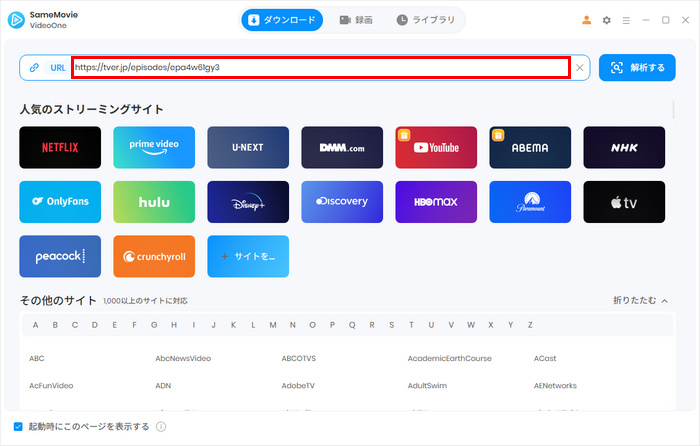Open the Prime Video tile
Screen dimensions: 700x446
click(x=154, y=147)
